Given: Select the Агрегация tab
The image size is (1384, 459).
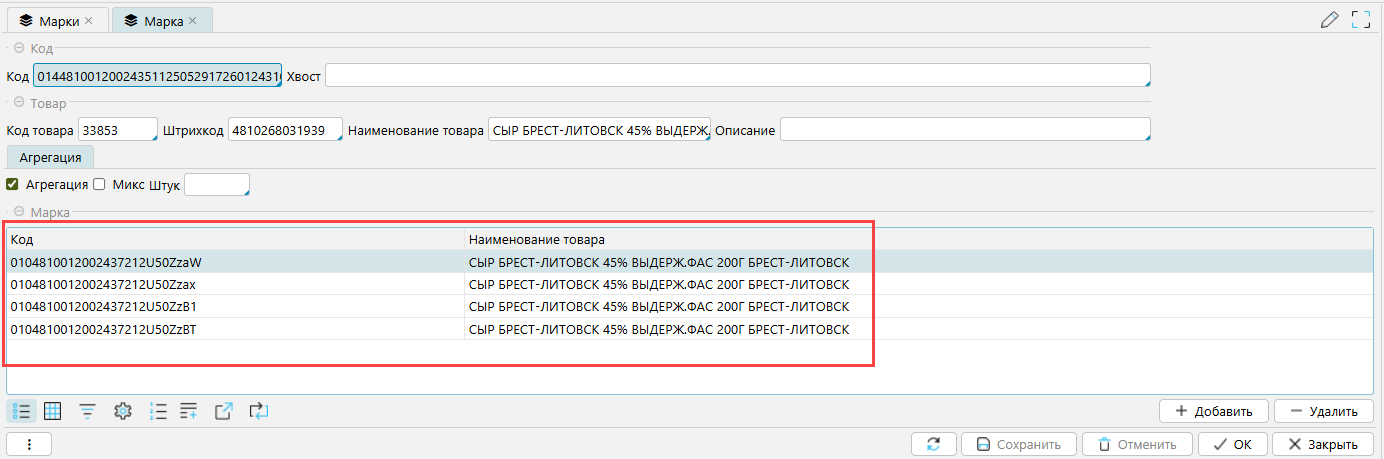Looking at the screenshot, I should [x=50, y=157].
